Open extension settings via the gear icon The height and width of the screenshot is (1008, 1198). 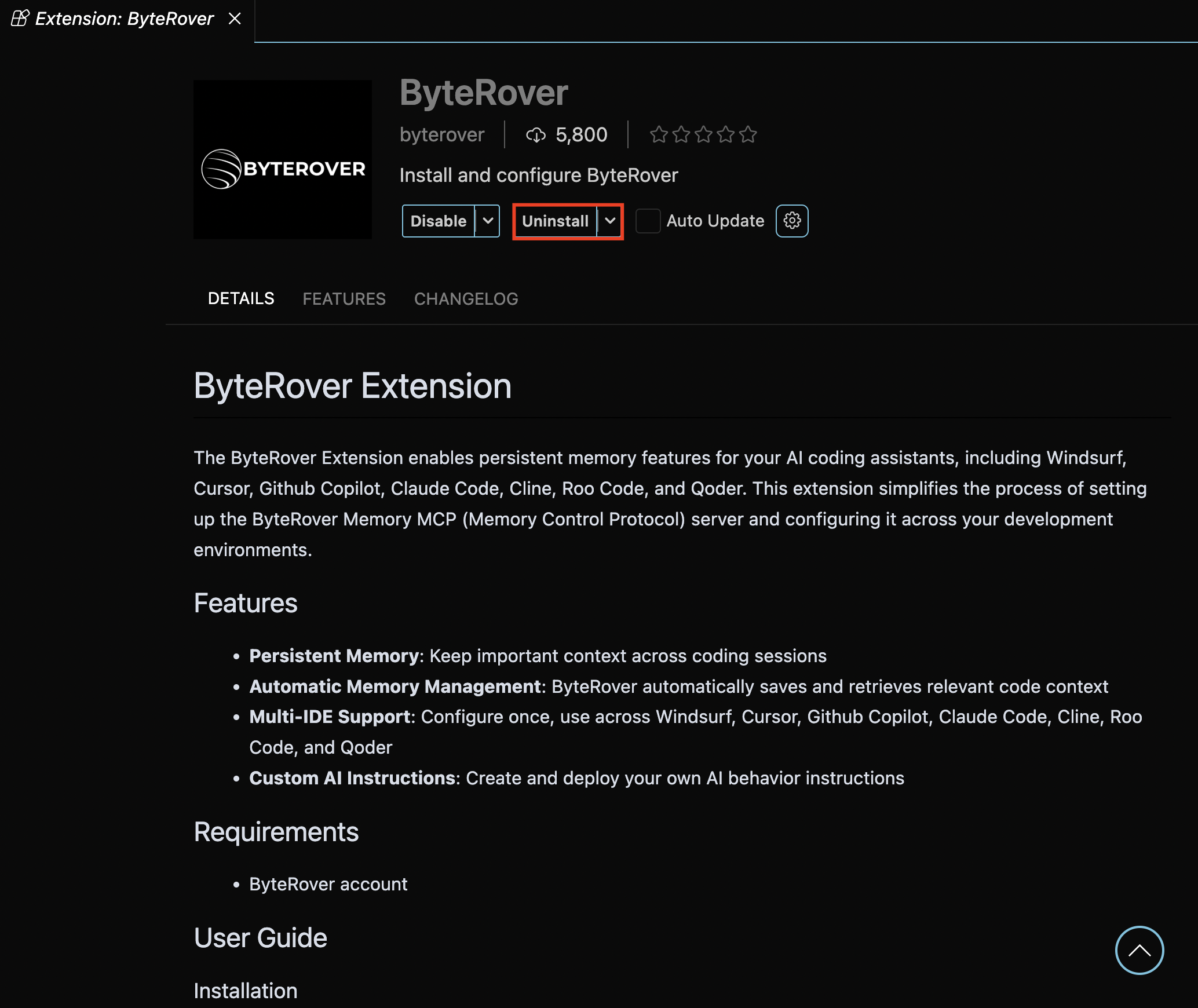(791, 221)
